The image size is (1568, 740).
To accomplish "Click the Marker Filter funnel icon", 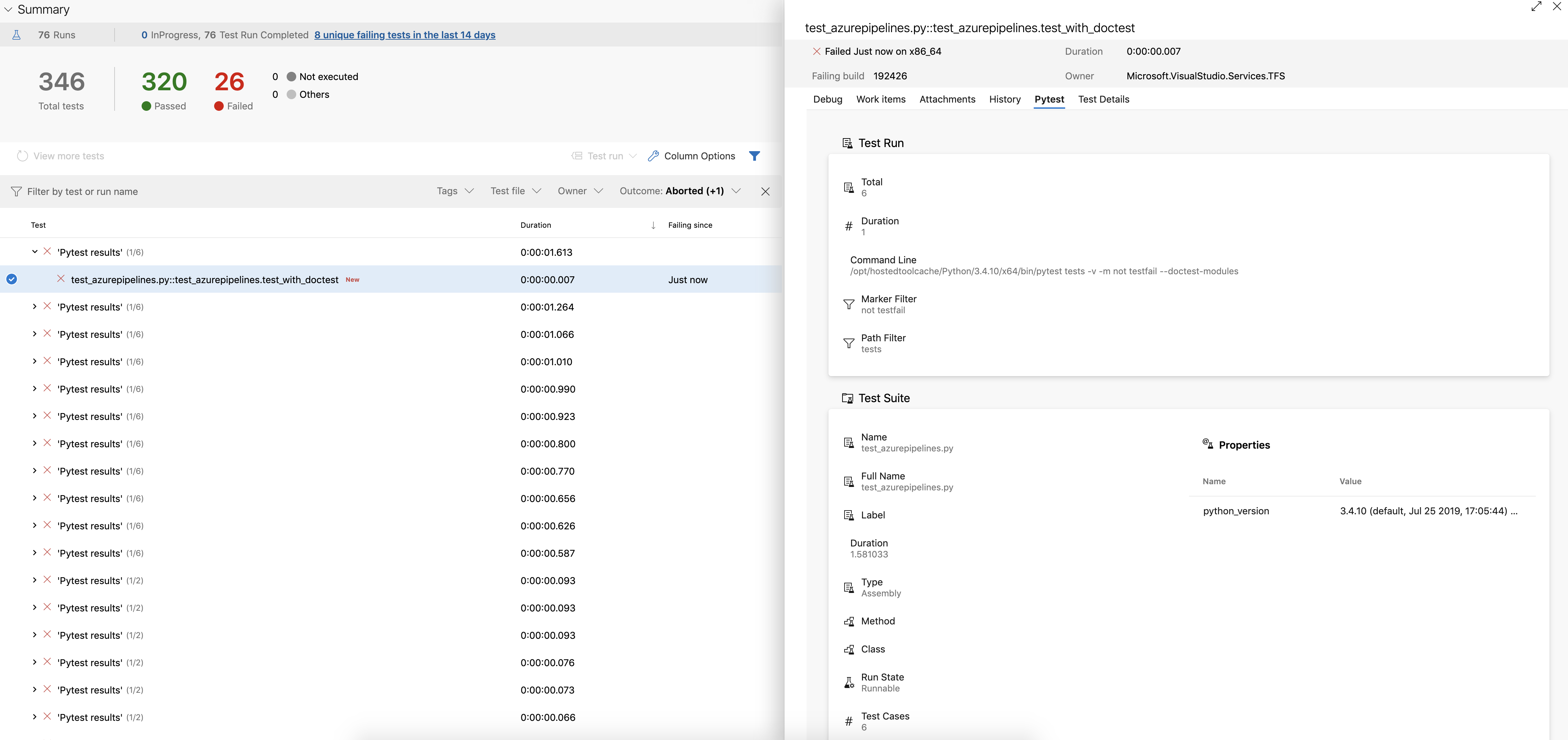I will click(849, 304).
